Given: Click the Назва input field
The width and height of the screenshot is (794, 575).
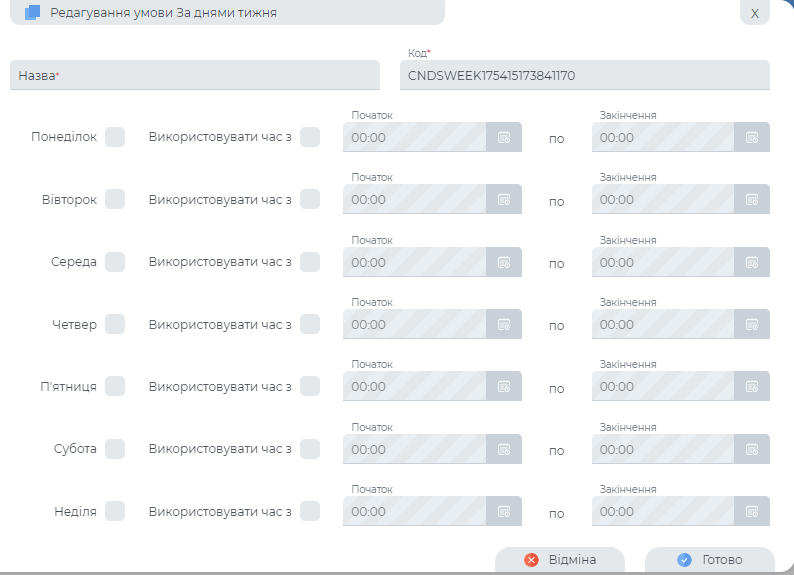Looking at the screenshot, I should pyautogui.click(x=195, y=75).
